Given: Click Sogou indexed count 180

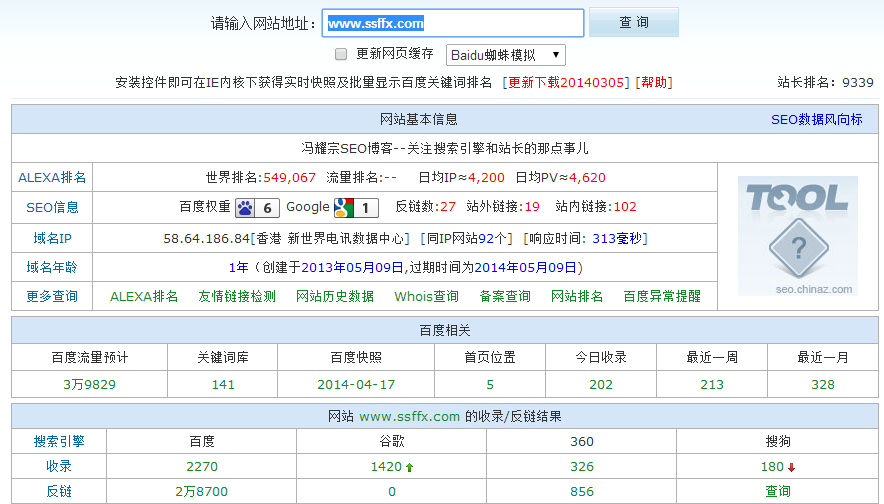Looking at the screenshot, I should pyautogui.click(x=772, y=466).
